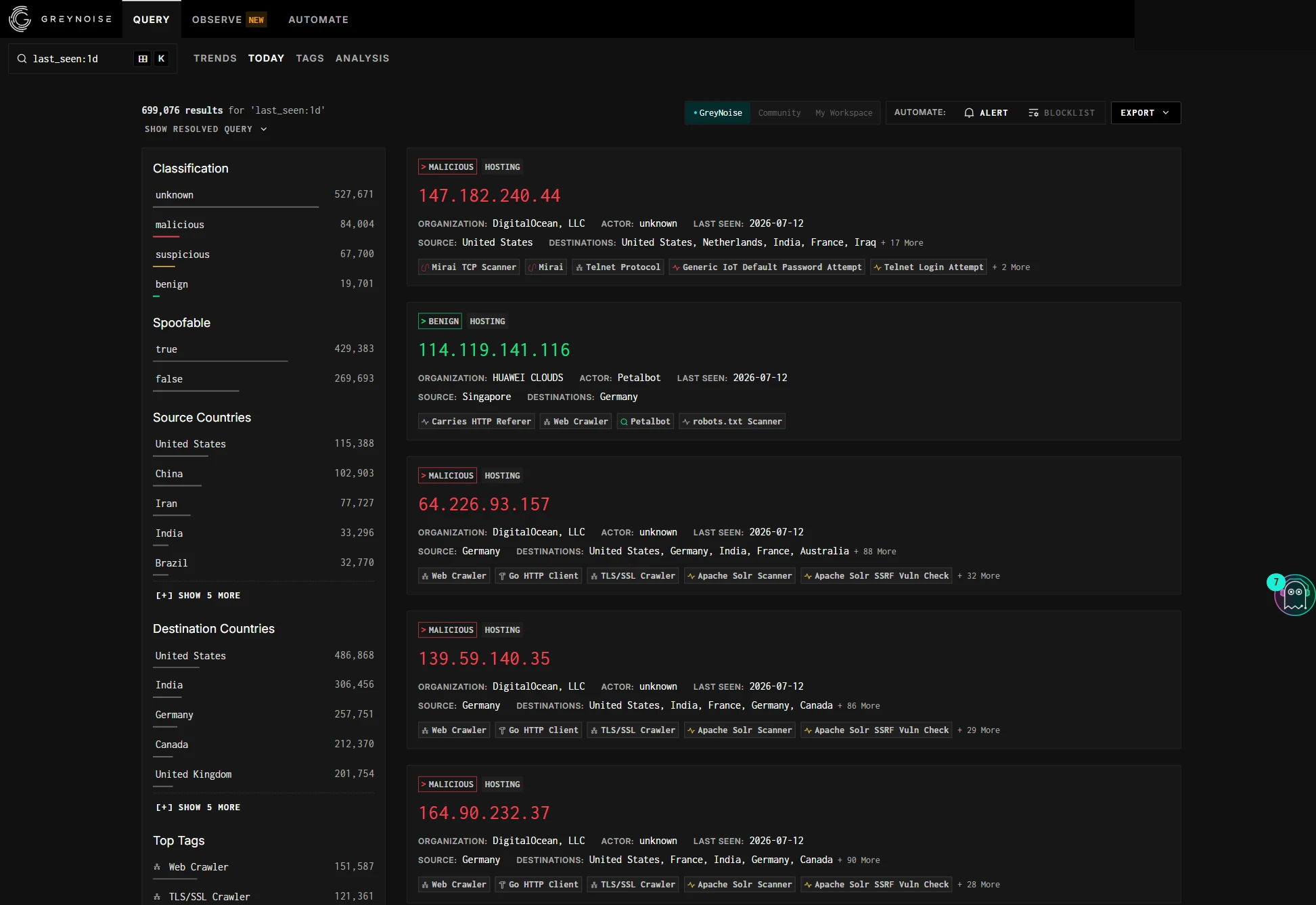This screenshot has width=1316, height=905.
Task: Click Apache Solr Scanner tag on 139.59.140.35
Action: (x=740, y=730)
